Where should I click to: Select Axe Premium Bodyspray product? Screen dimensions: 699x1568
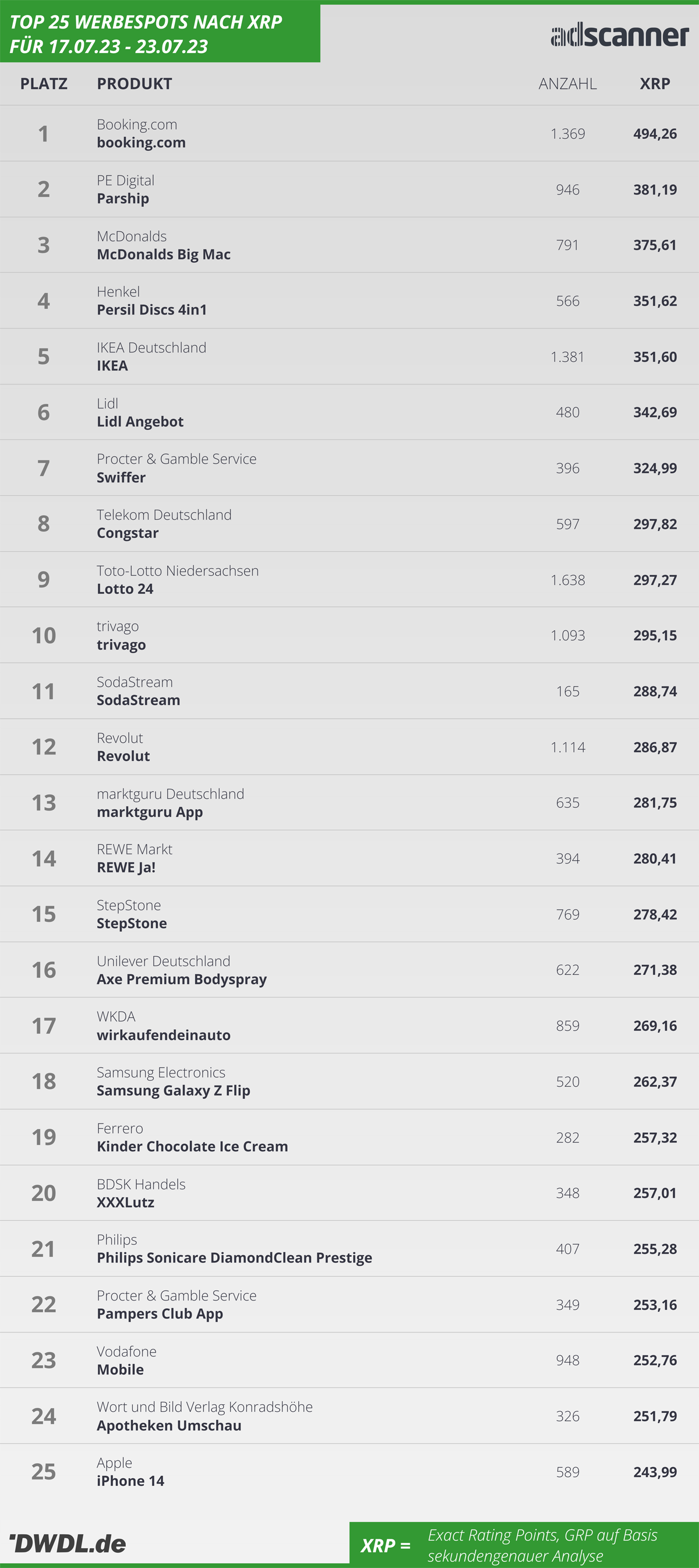182,979
